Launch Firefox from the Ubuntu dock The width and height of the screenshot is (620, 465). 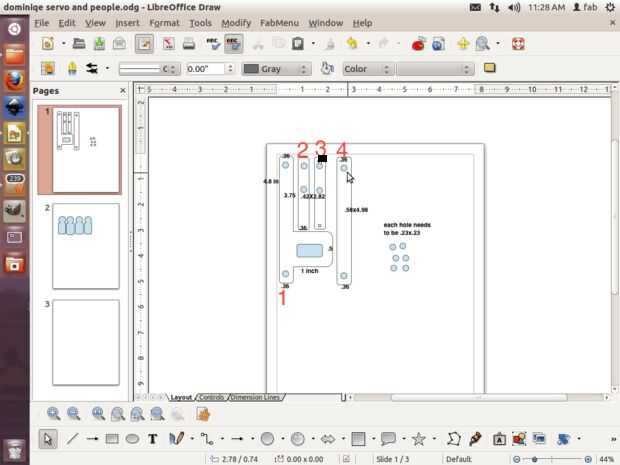point(14,82)
